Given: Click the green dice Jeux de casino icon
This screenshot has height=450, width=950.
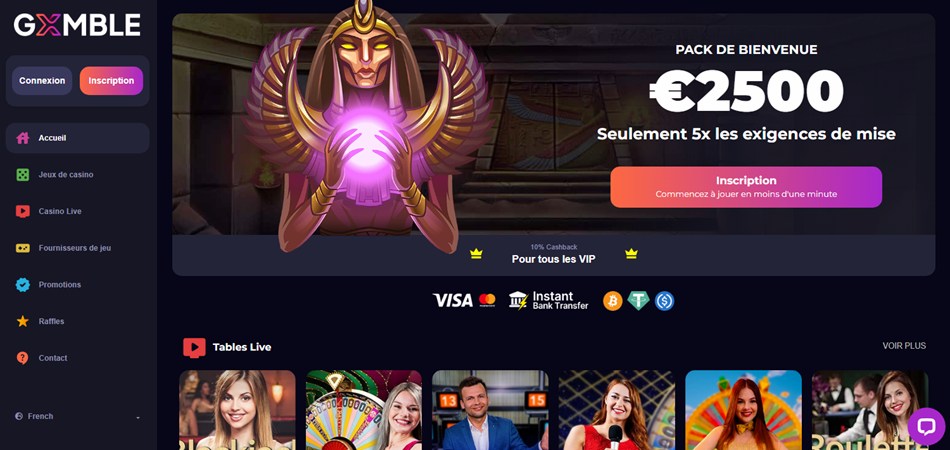Looking at the screenshot, I should [22, 175].
